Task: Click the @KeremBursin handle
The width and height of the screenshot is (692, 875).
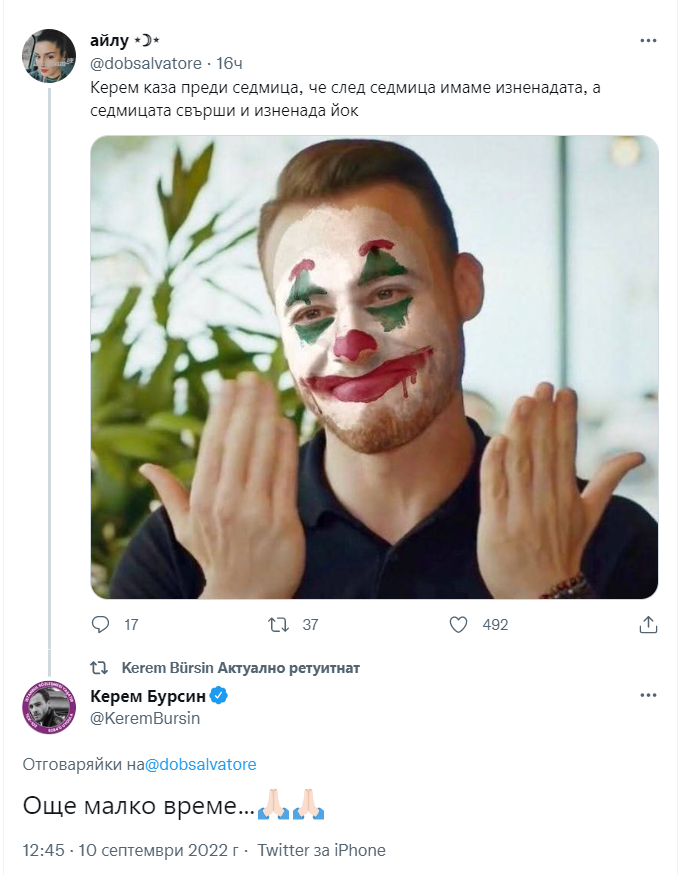Action: coord(145,718)
